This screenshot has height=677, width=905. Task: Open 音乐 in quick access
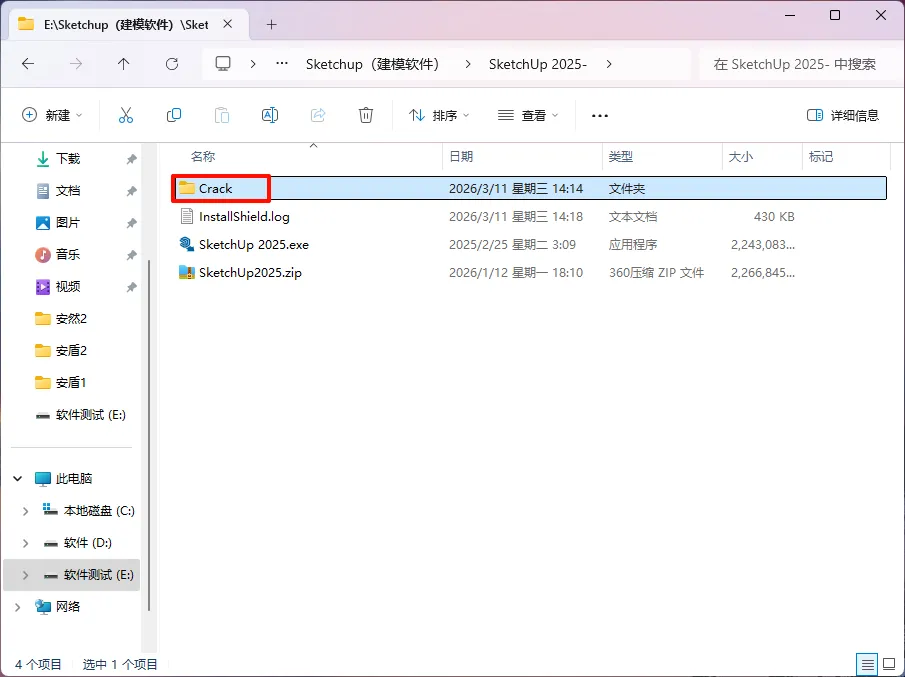coord(68,255)
